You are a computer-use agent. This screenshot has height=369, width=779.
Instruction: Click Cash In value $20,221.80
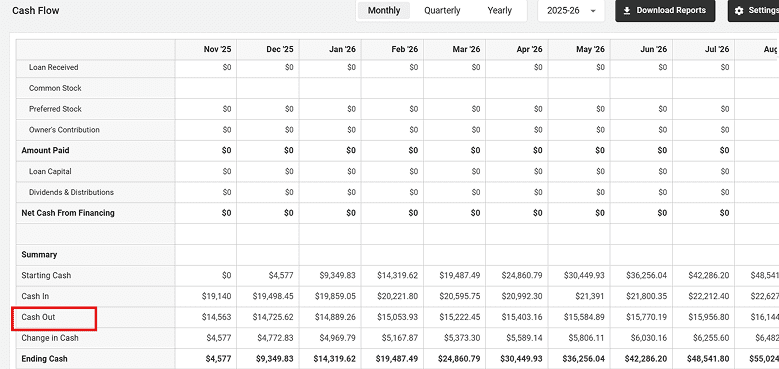pos(397,296)
